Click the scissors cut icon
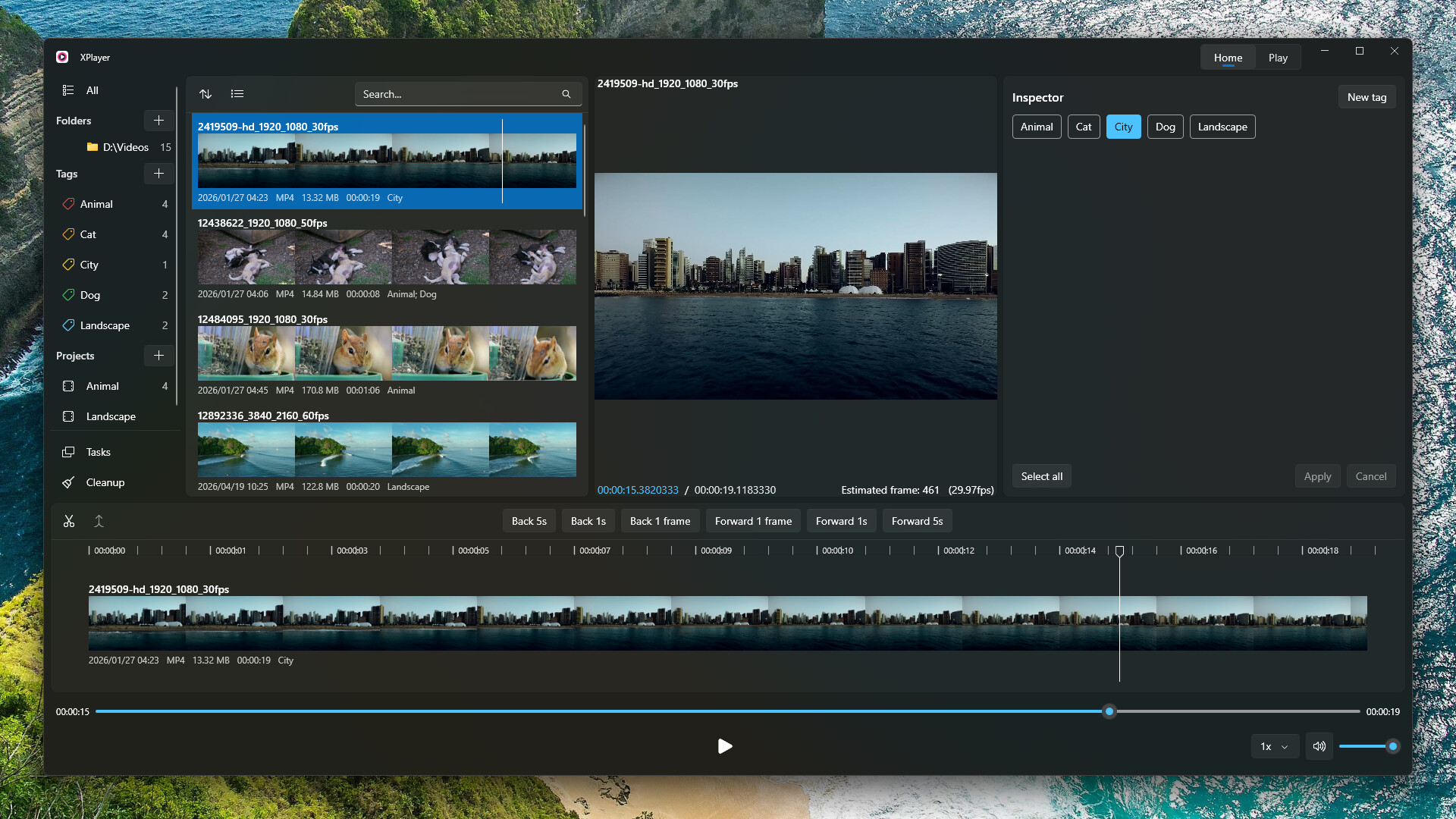Viewport: 1456px width, 819px height. (69, 521)
